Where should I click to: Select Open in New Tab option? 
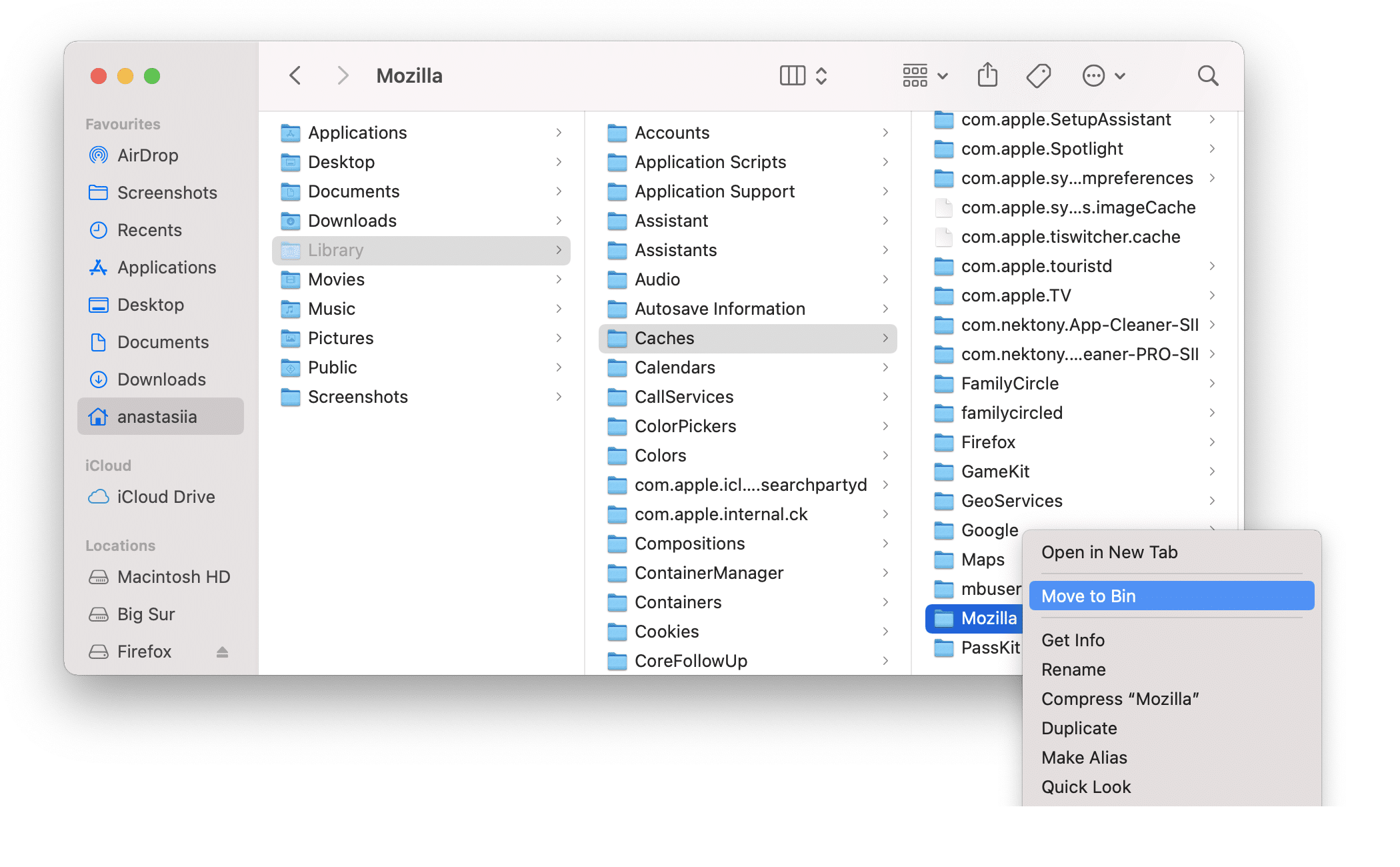click(x=1109, y=551)
